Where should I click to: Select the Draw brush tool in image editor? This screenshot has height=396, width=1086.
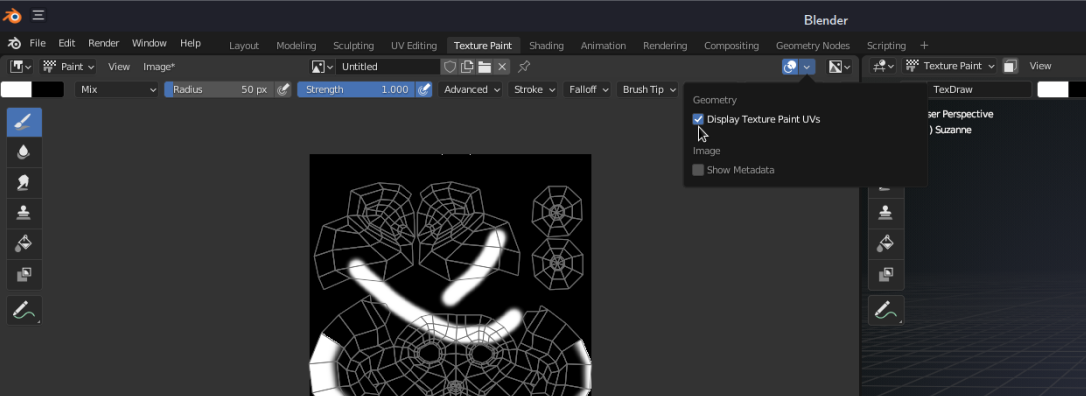tap(24, 123)
